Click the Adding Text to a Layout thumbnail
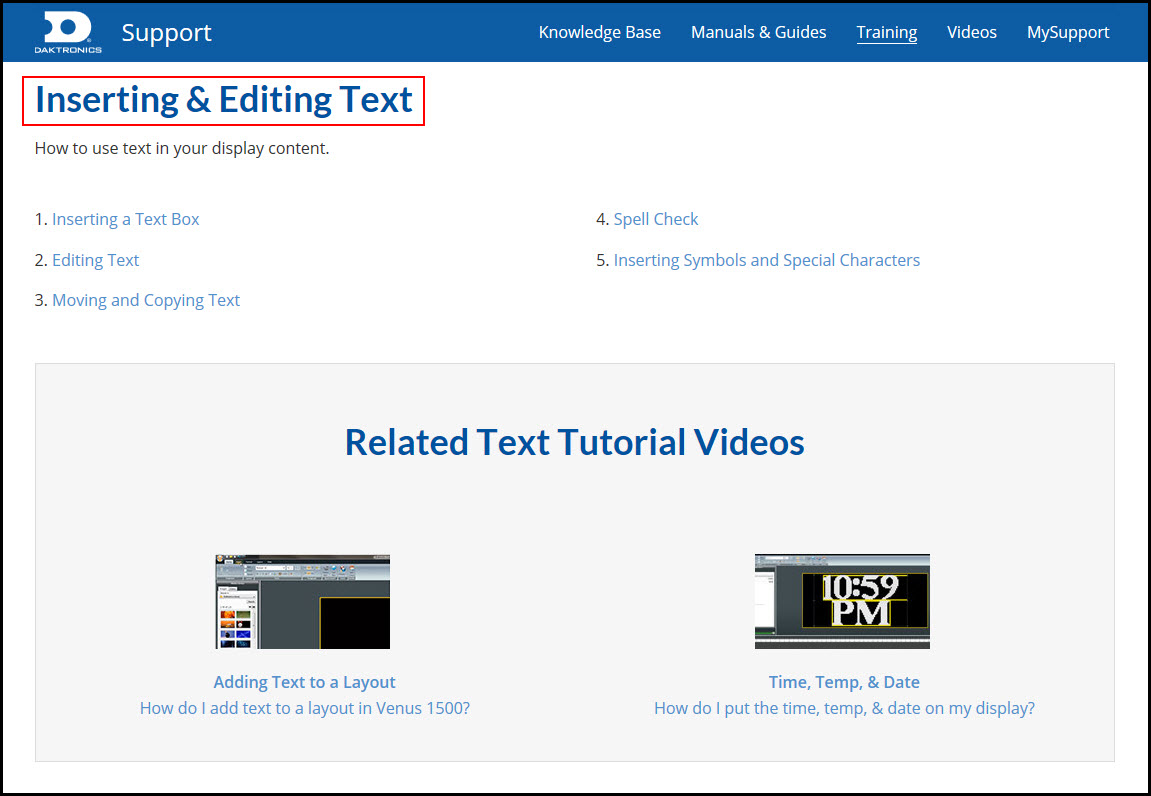The height and width of the screenshot is (796, 1151). 301,600
